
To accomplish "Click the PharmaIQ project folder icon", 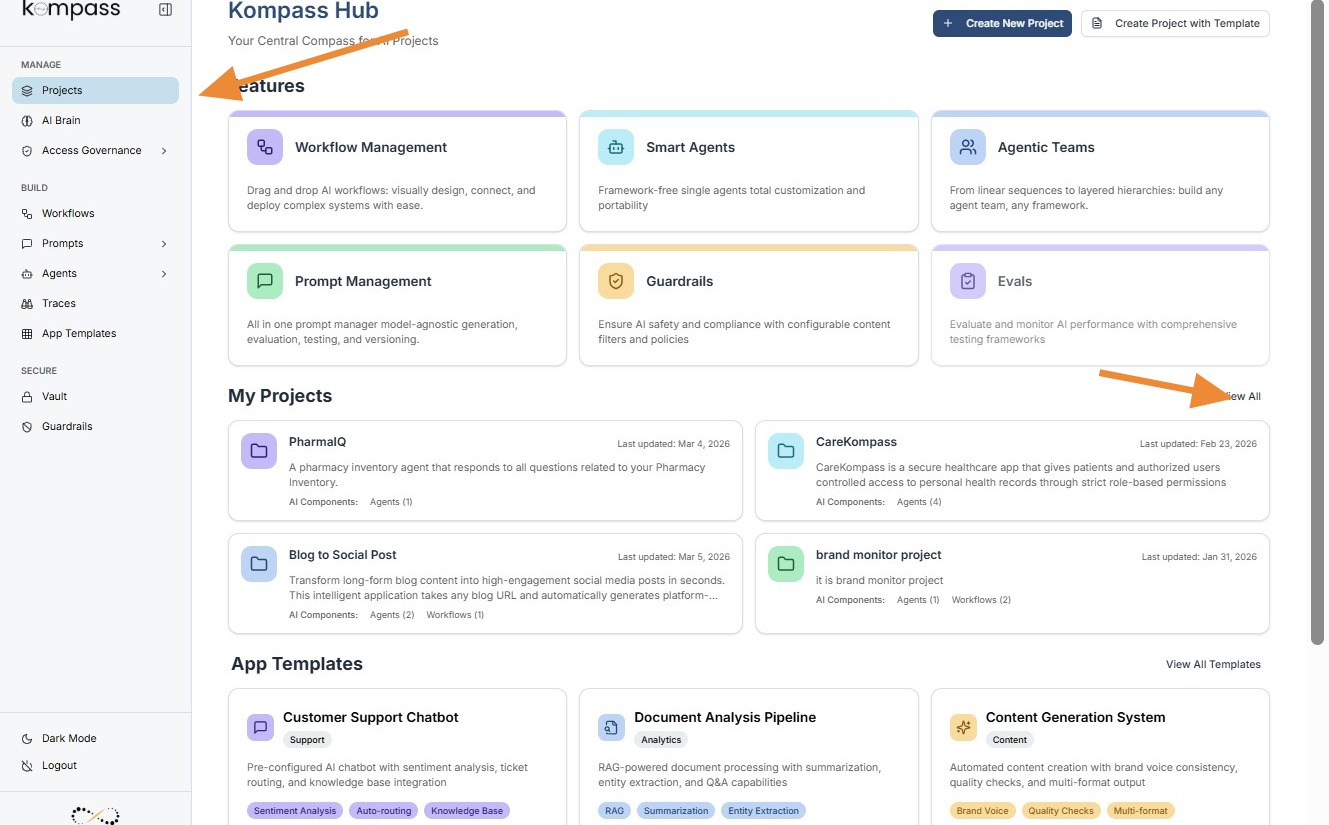I will click(259, 450).
